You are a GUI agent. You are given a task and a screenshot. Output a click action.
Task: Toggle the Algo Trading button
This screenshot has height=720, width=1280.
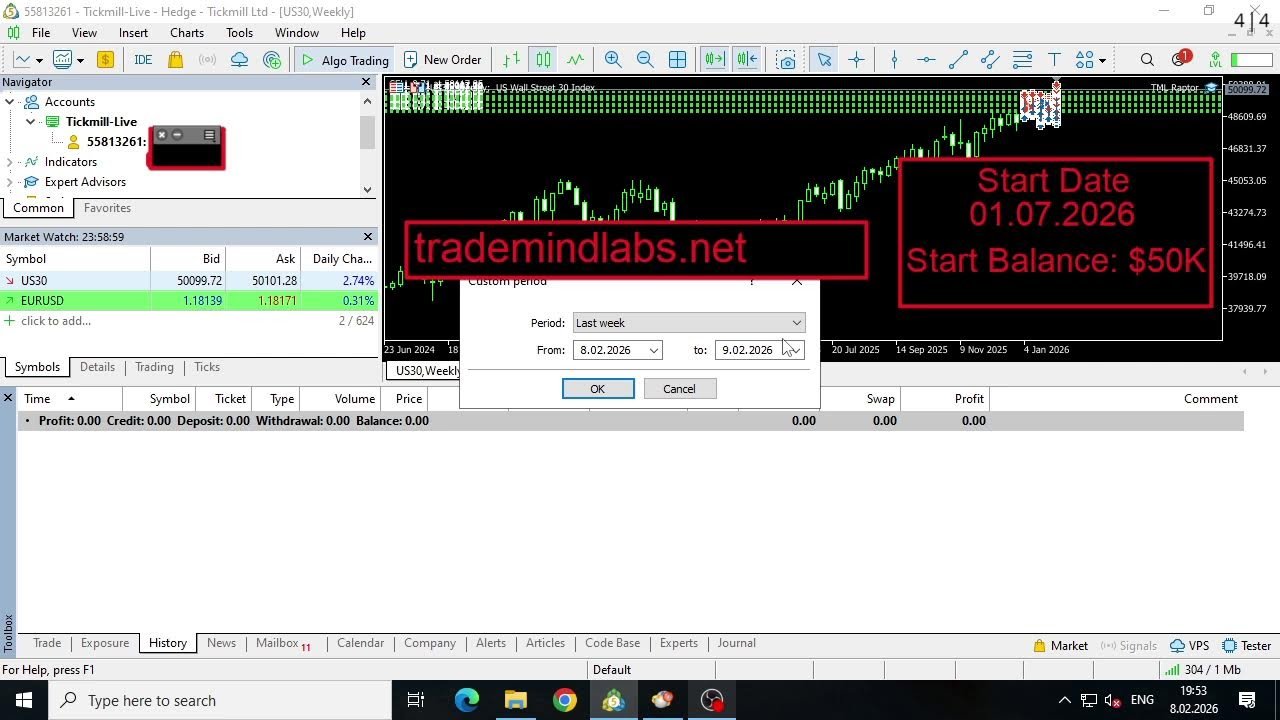tap(345, 60)
